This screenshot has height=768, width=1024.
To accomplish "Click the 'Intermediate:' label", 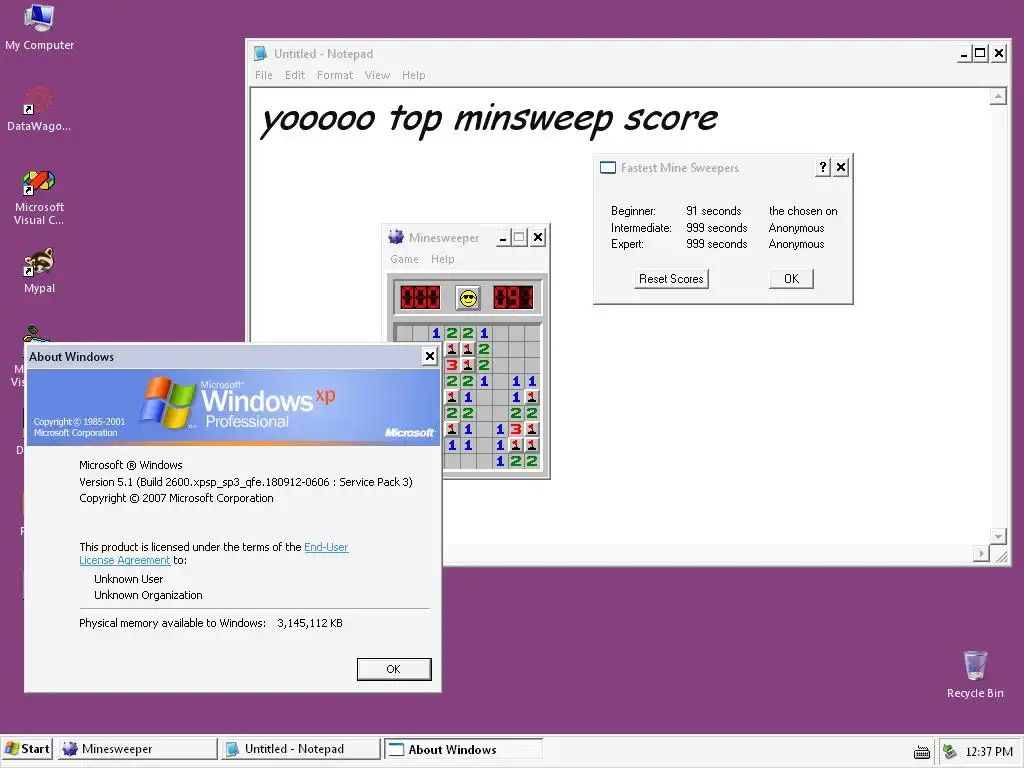I will click(641, 228).
